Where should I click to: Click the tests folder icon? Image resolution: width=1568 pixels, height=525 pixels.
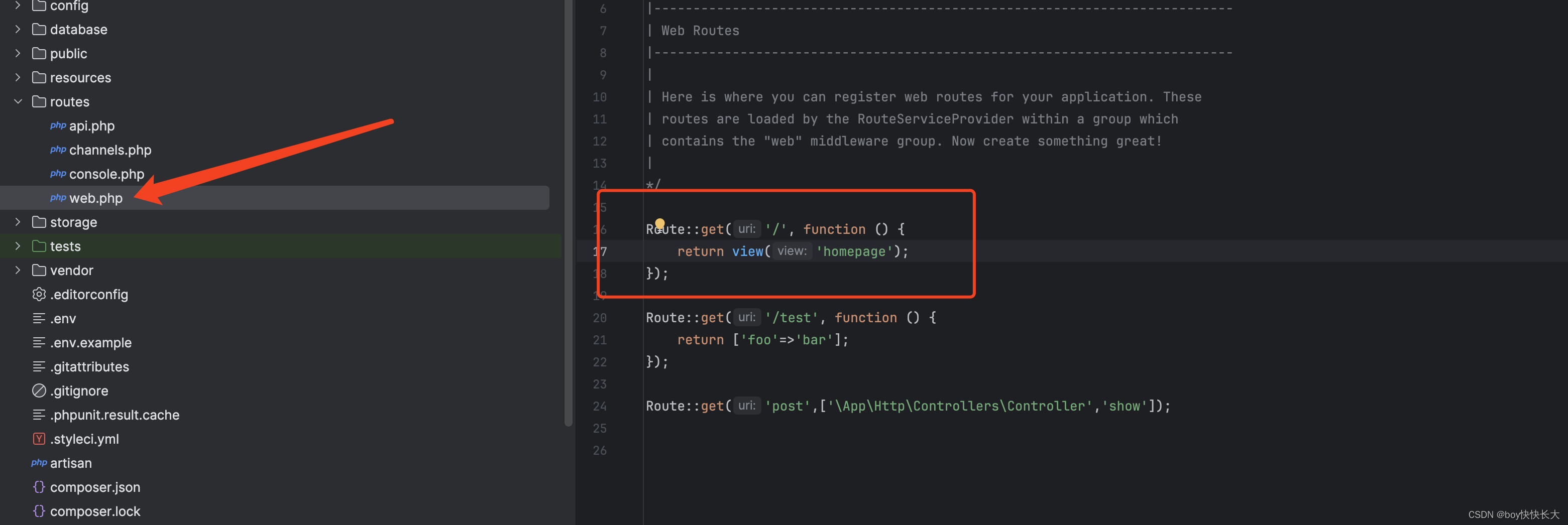click(x=39, y=246)
